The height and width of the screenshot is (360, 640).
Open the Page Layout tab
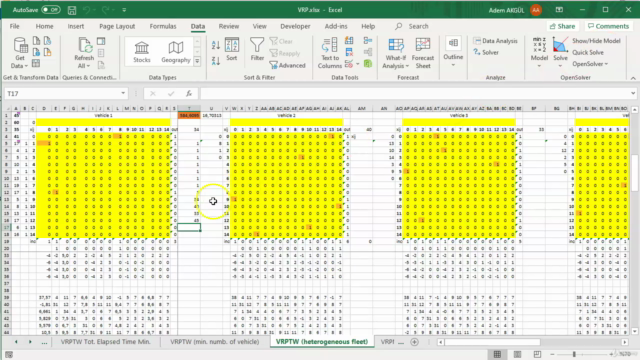point(117,26)
